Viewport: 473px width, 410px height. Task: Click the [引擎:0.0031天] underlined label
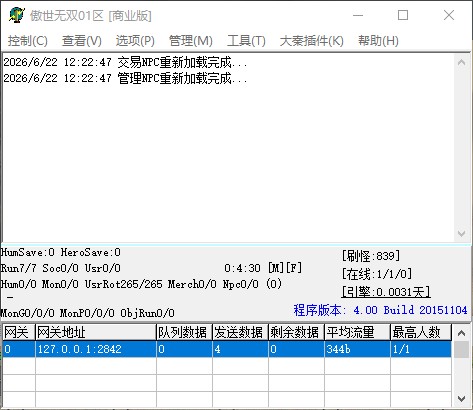[x=386, y=292]
